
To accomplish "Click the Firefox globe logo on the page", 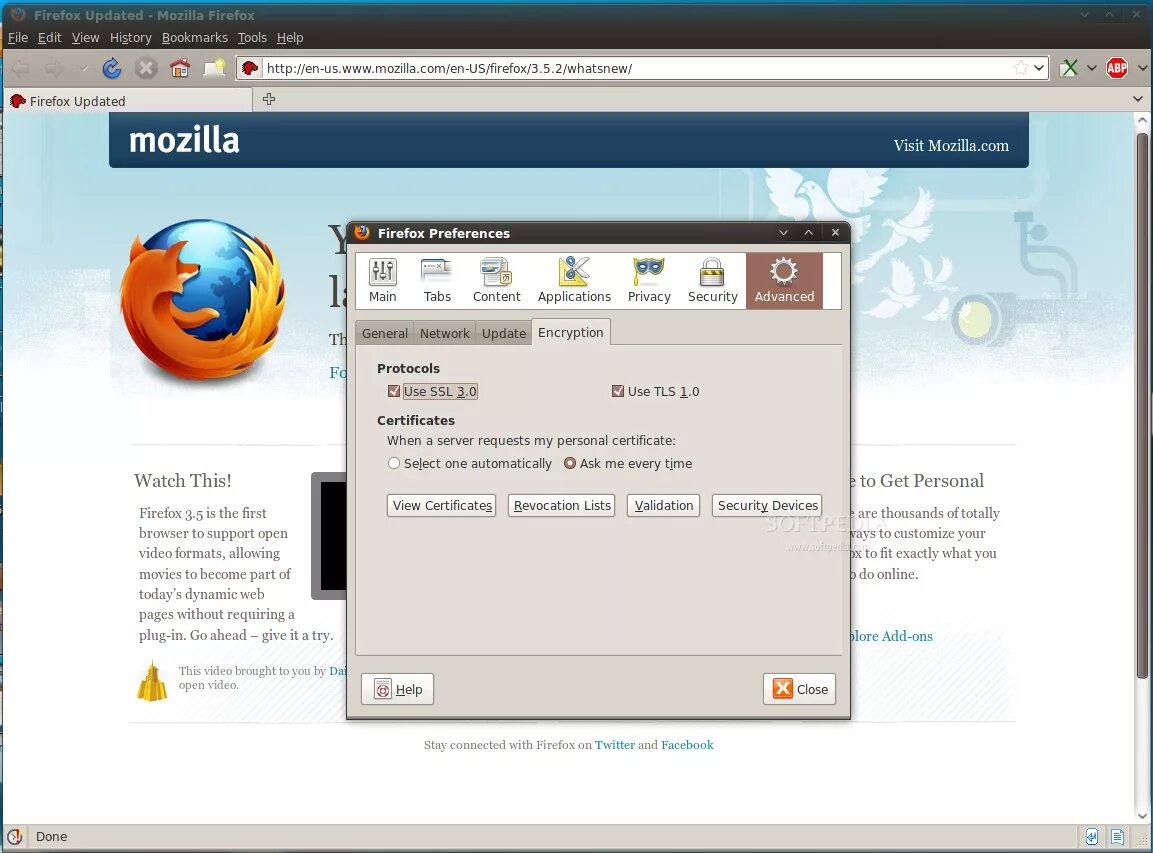I will tap(203, 300).
